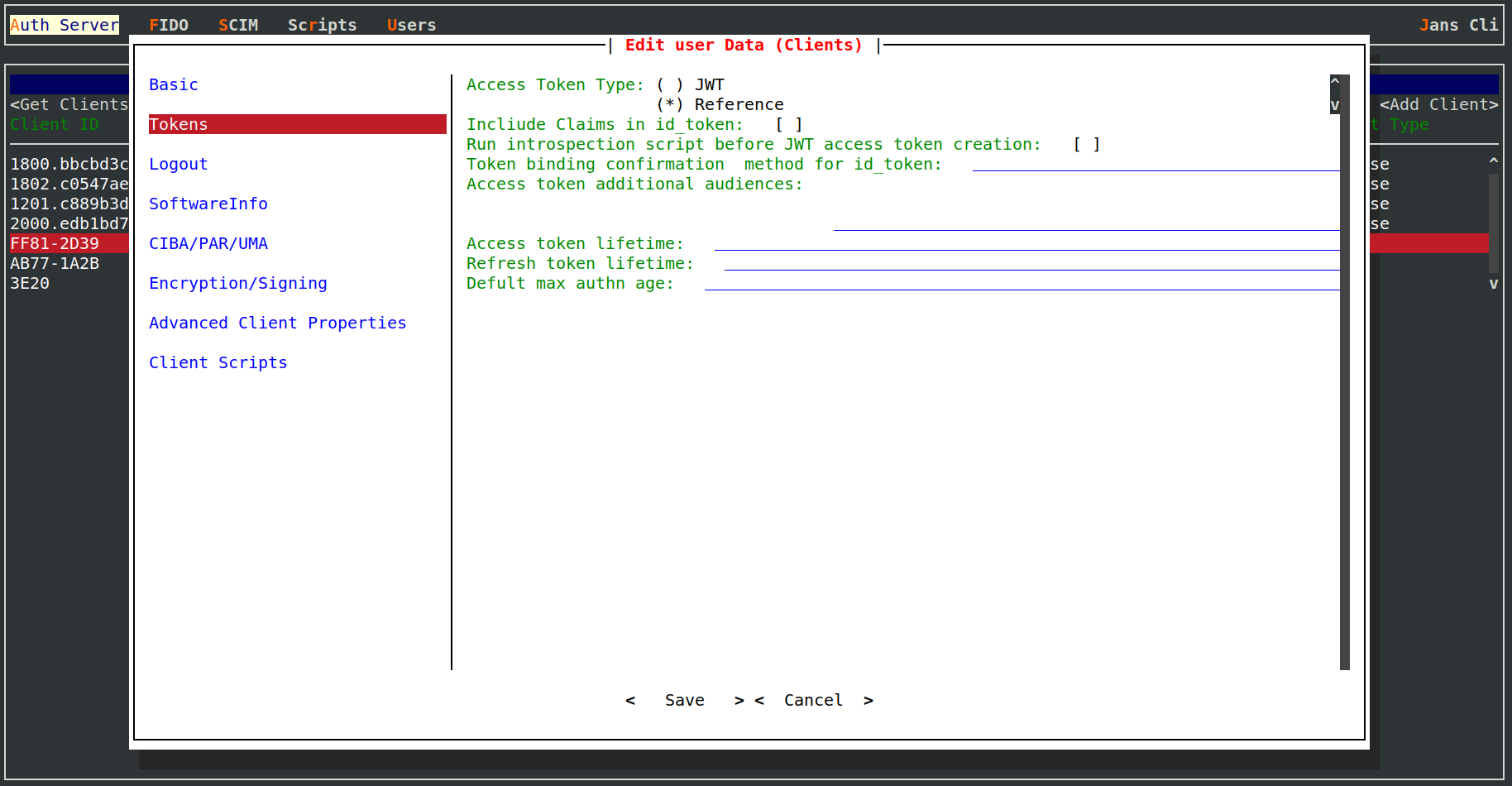Click the token binding confirmation method field

coord(1155,165)
